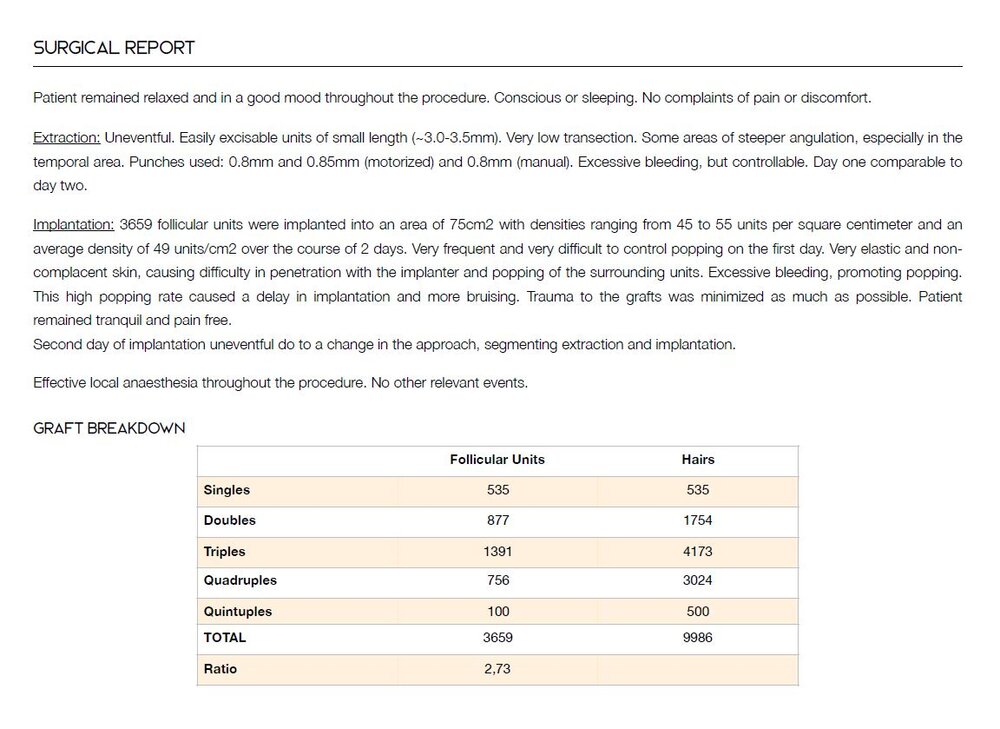Select the 2,73 ratio value cell
This screenshot has height=729, width=1000.
[497, 668]
